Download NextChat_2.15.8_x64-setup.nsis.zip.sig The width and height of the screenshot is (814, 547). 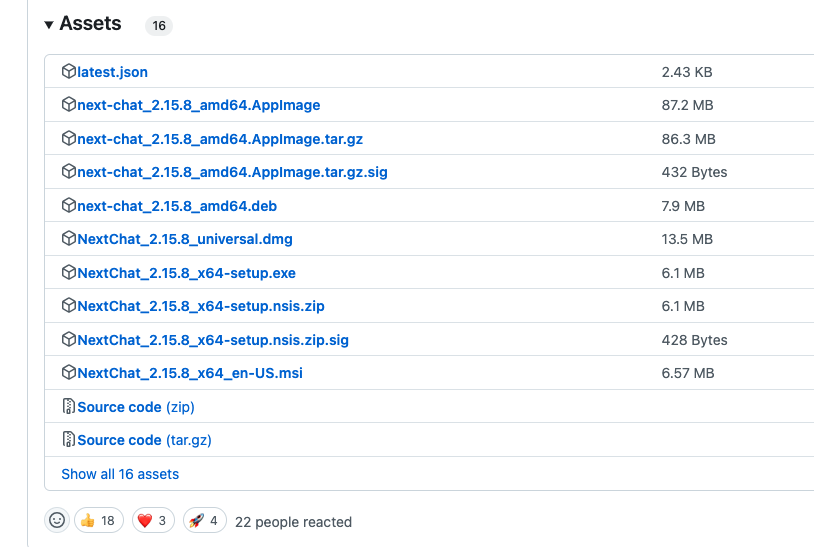pos(213,340)
